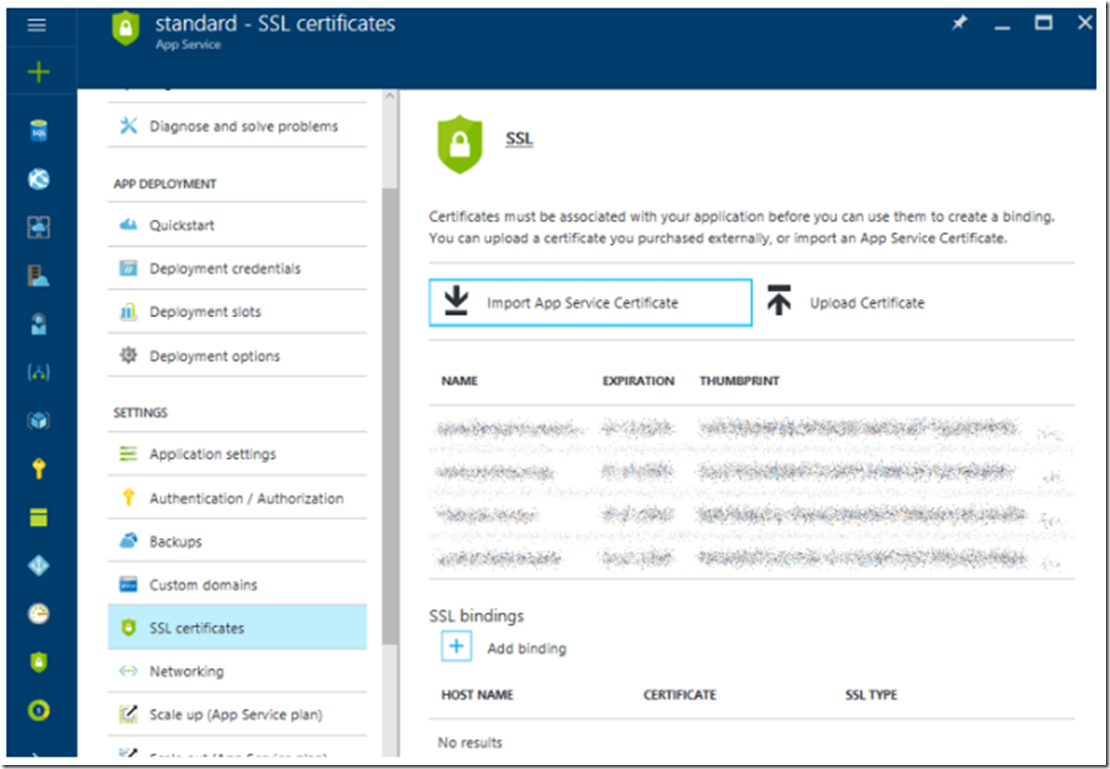
Task: Open the hamburger menu in left rail
Action: click(37, 25)
